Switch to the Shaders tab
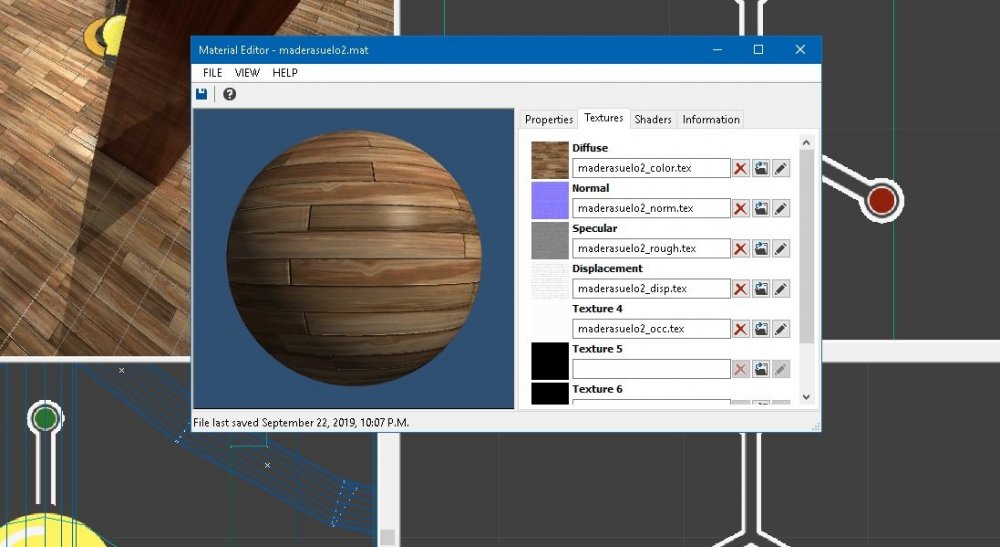The height and width of the screenshot is (547, 1000). (653, 119)
